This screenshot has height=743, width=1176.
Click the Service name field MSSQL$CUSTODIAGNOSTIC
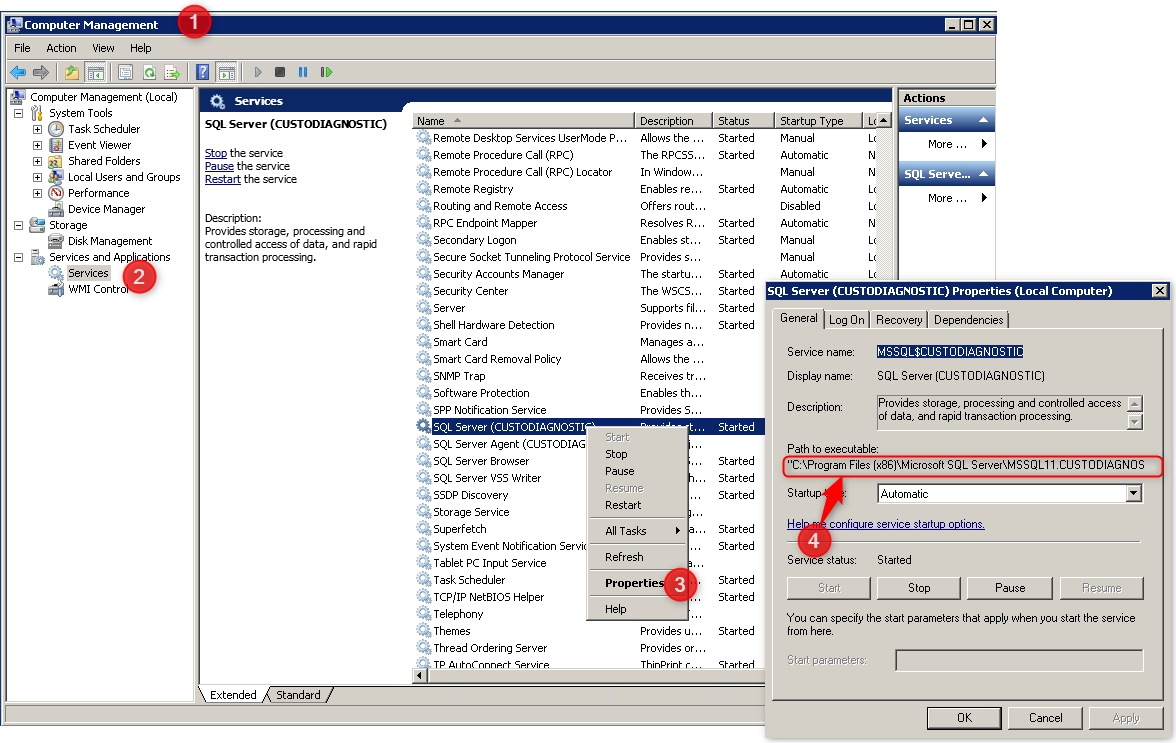coord(950,352)
